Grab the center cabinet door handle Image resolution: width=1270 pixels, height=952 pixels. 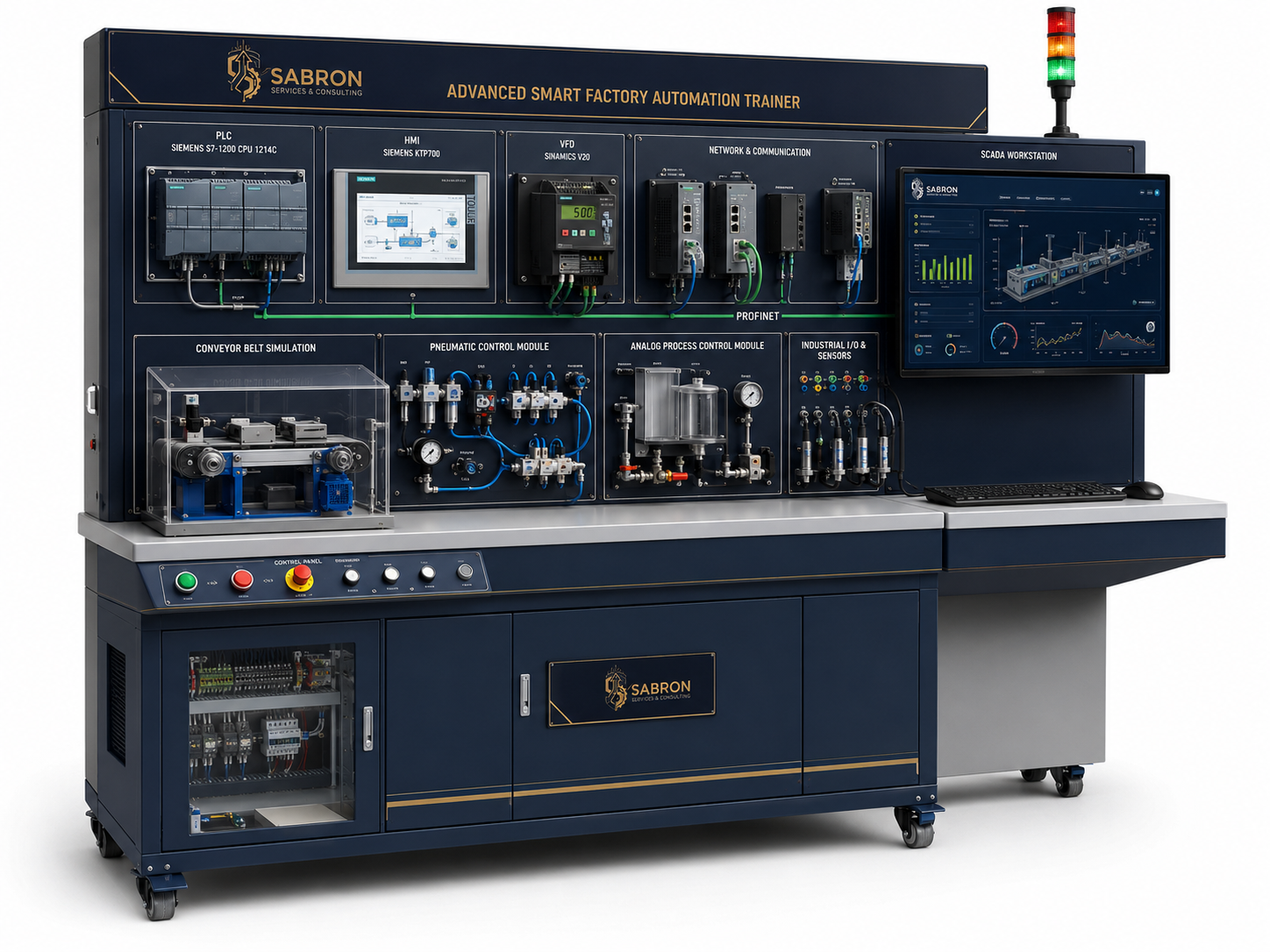[x=524, y=695]
